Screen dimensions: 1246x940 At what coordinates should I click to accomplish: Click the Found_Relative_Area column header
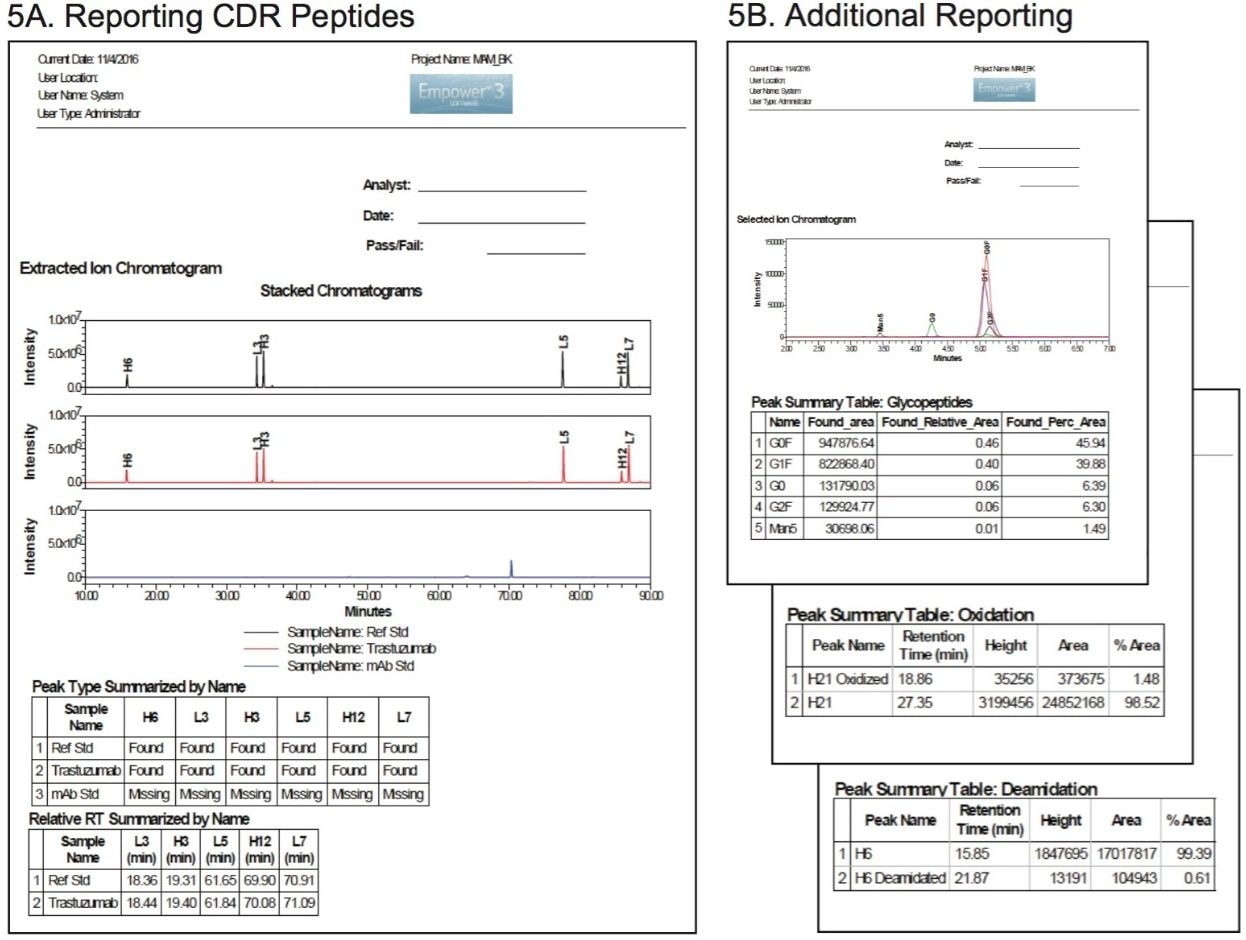[x=941, y=423]
